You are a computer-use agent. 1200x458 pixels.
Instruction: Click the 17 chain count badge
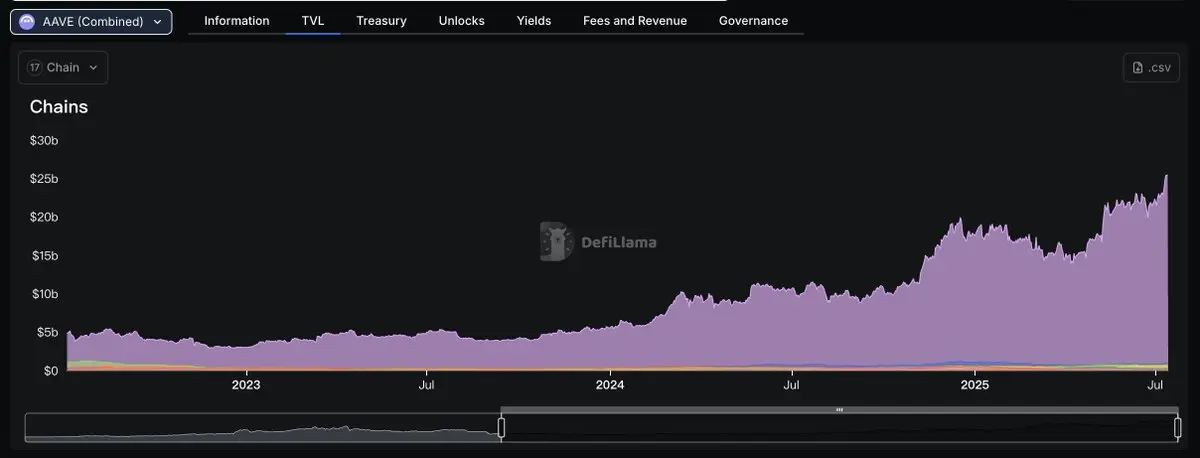(35, 68)
